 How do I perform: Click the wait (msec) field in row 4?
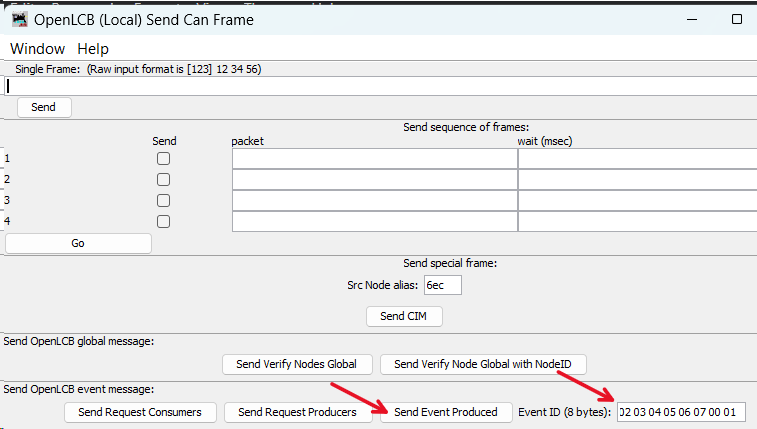(x=637, y=221)
